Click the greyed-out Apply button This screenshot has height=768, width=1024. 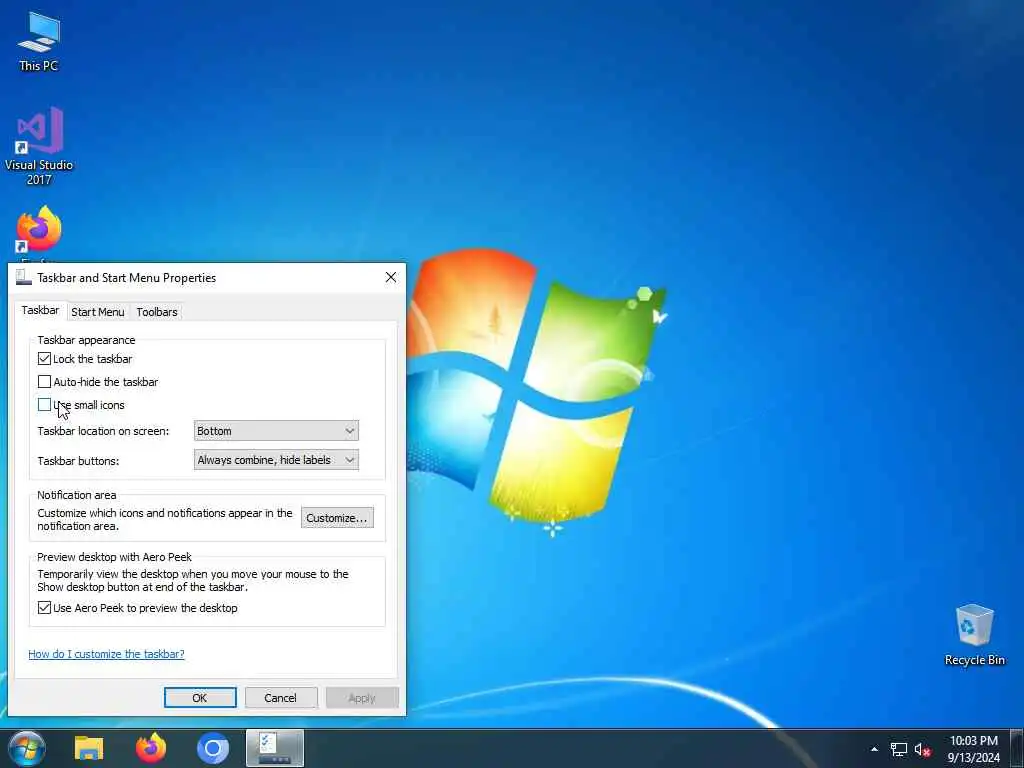[362, 697]
